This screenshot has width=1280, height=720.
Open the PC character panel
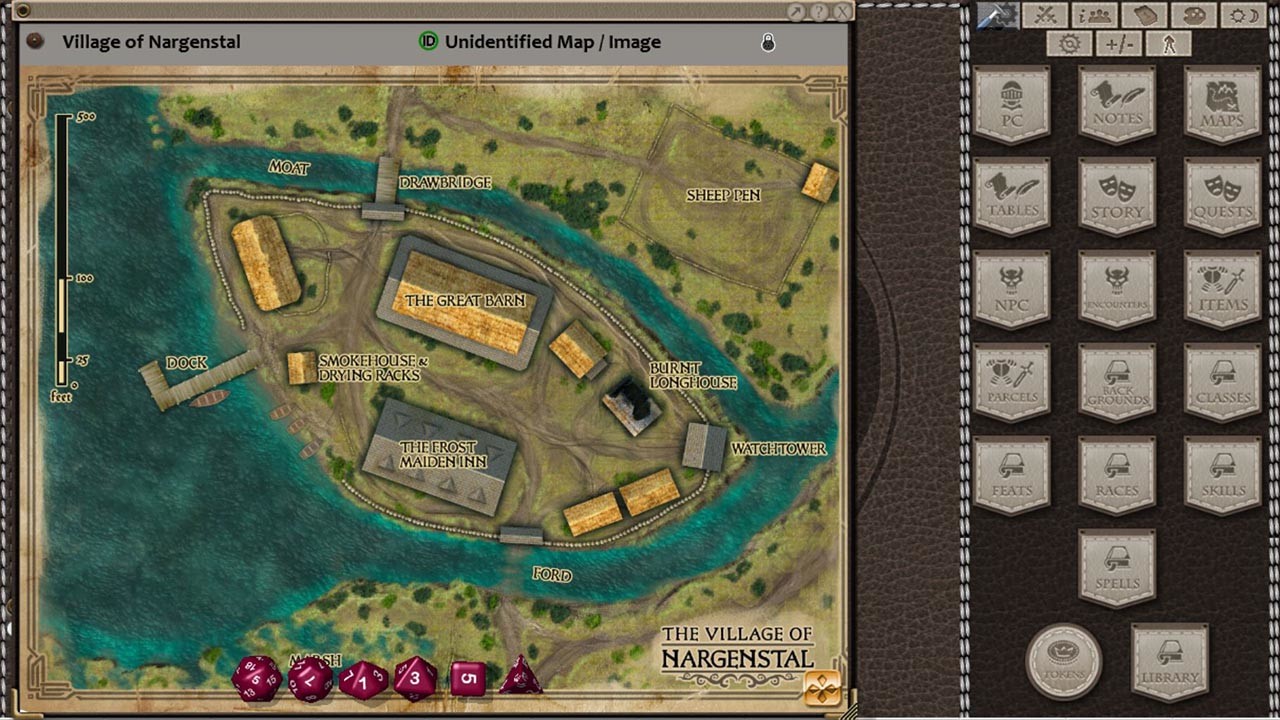1013,105
